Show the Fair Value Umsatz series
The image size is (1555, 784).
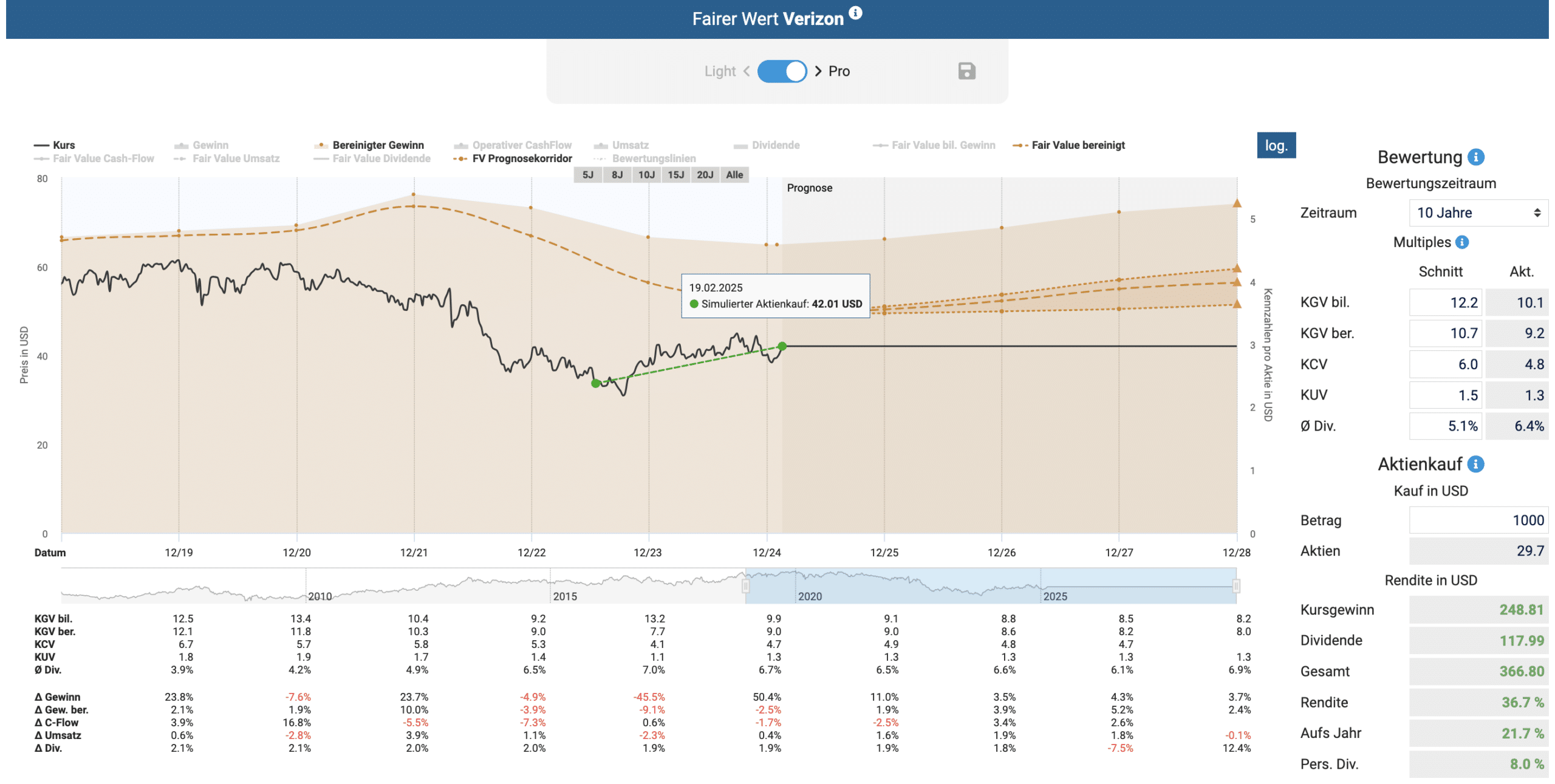tap(227, 159)
